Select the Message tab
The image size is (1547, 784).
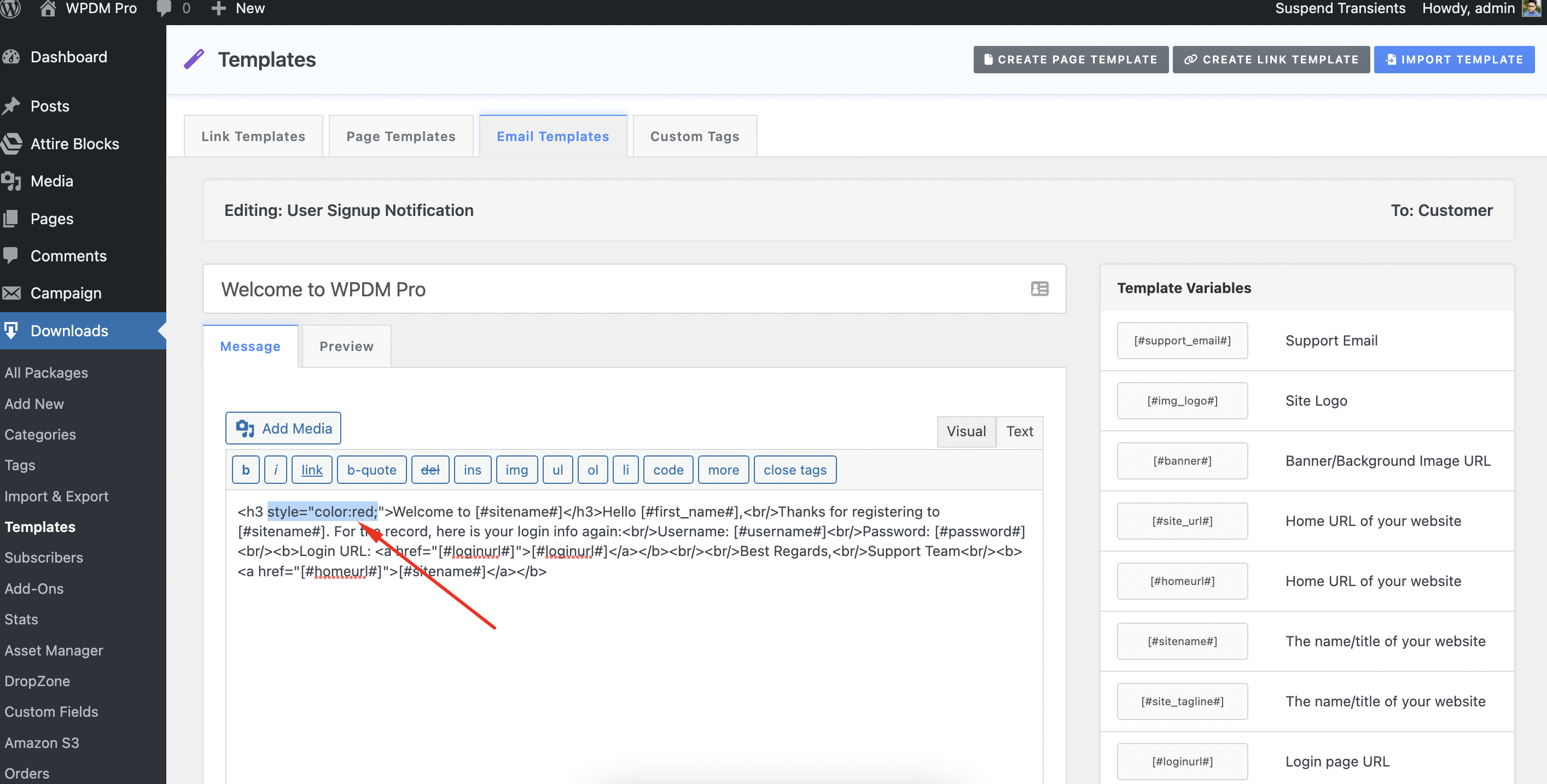pyautogui.click(x=251, y=347)
